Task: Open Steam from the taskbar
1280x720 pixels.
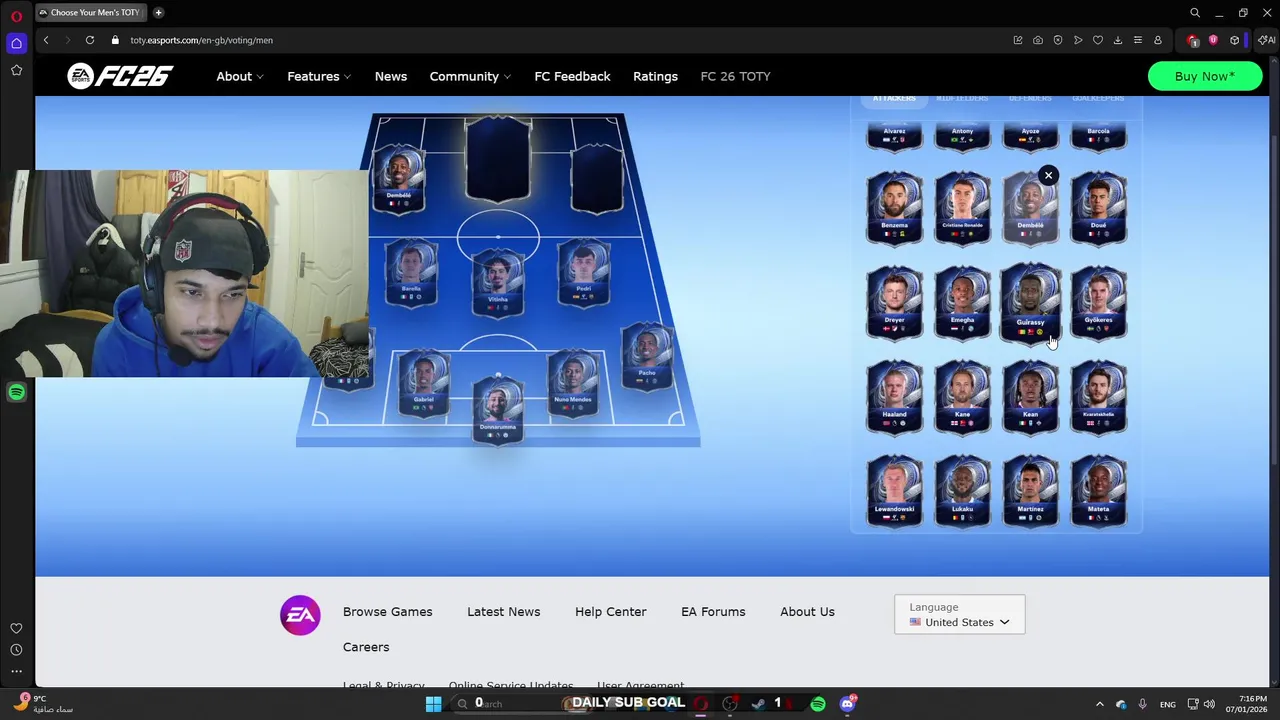Action: (x=758, y=704)
